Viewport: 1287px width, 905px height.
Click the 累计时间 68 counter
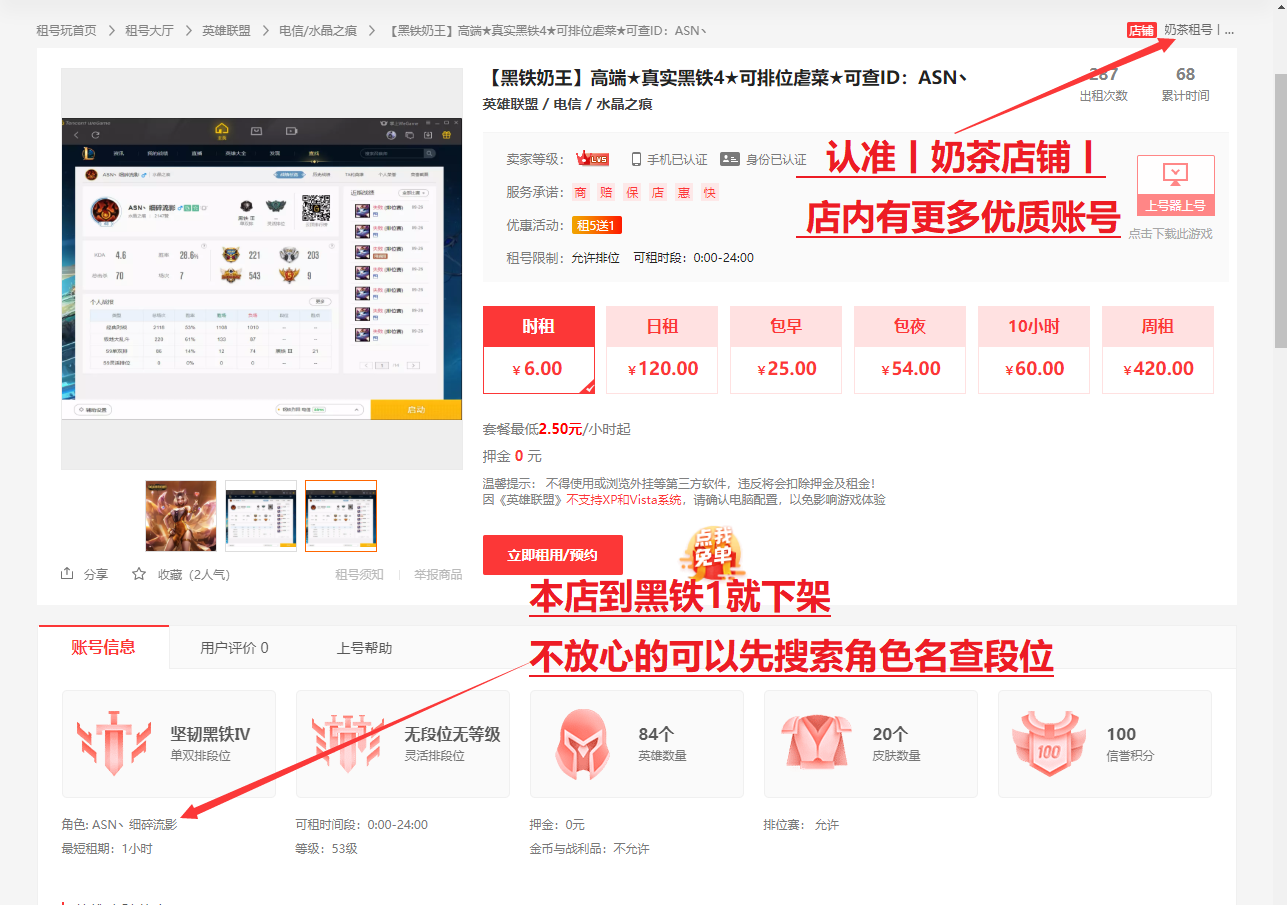tap(1185, 84)
